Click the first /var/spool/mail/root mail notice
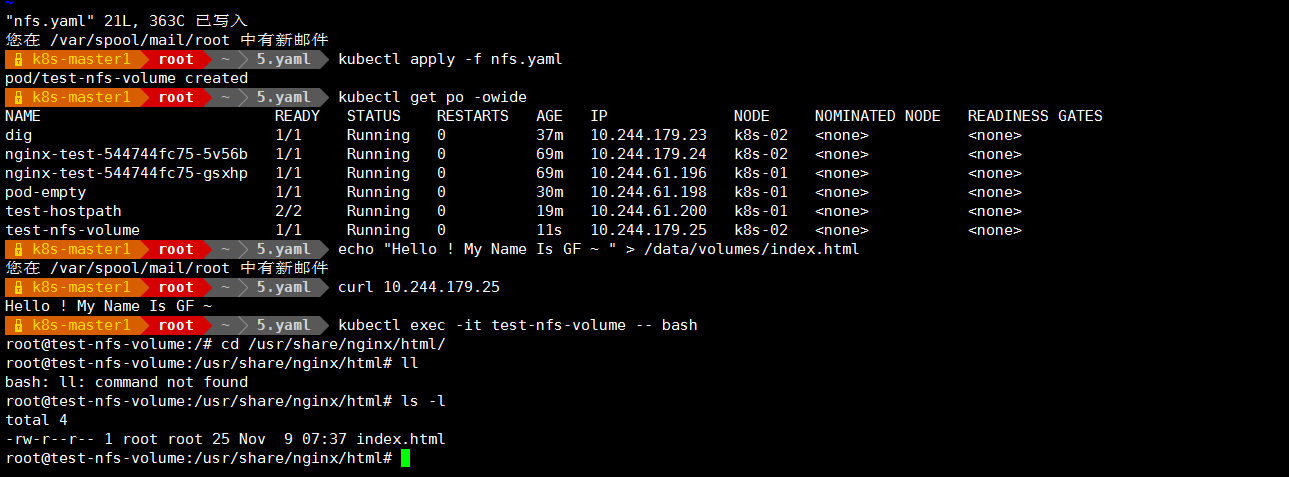This screenshot has width=1289, height=477. pos(166,40)
